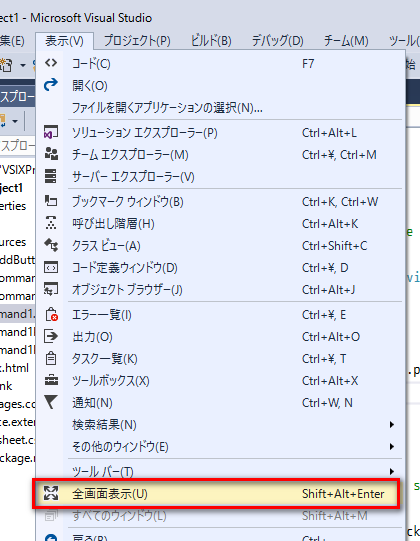Expand the その他のウィンドウ(E) submenu arrow
420x541 pixels.
pos(391,446)
